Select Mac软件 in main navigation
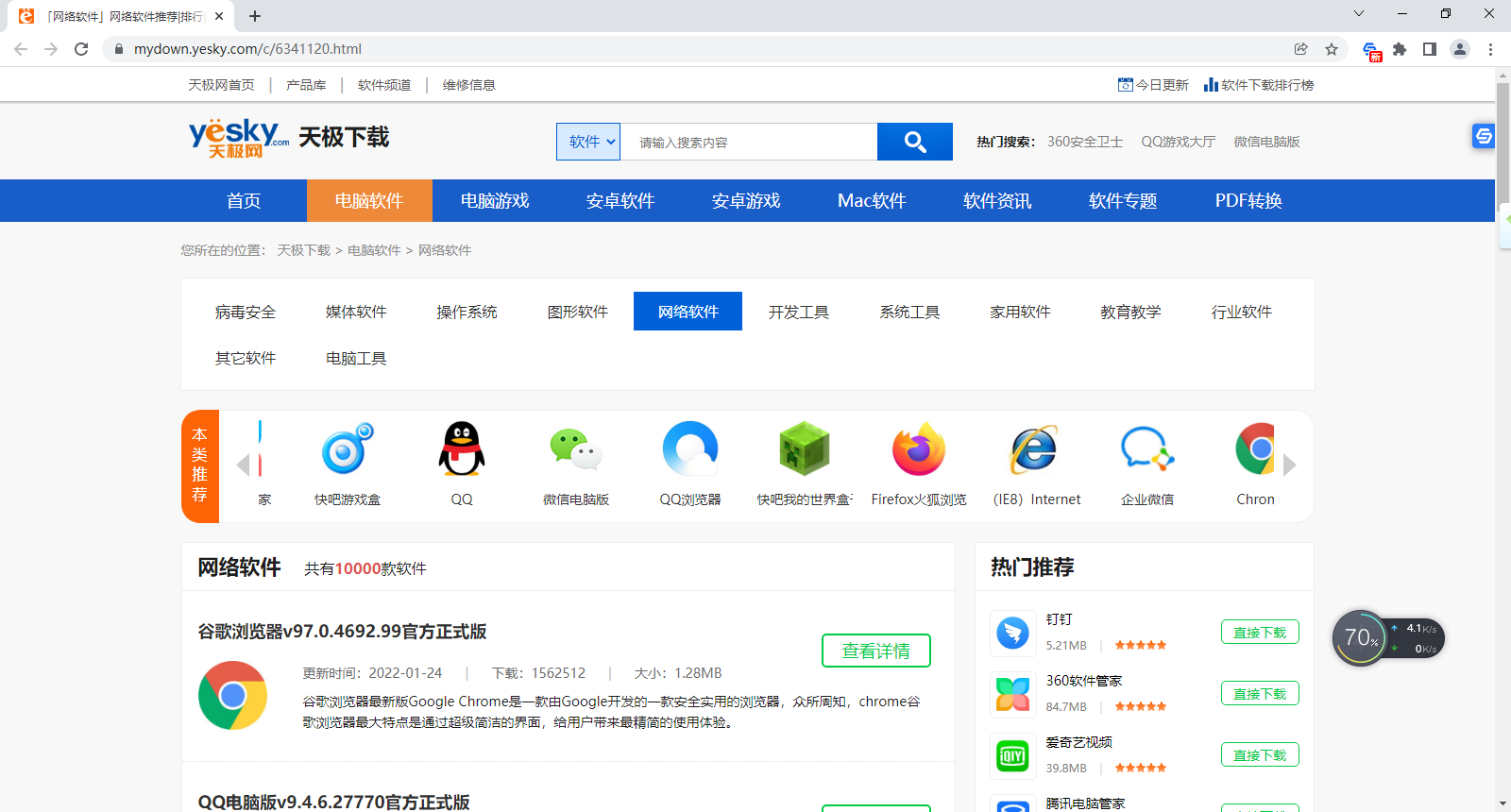The width and height of the screenshot is (1511, 812). pos(872,200)
